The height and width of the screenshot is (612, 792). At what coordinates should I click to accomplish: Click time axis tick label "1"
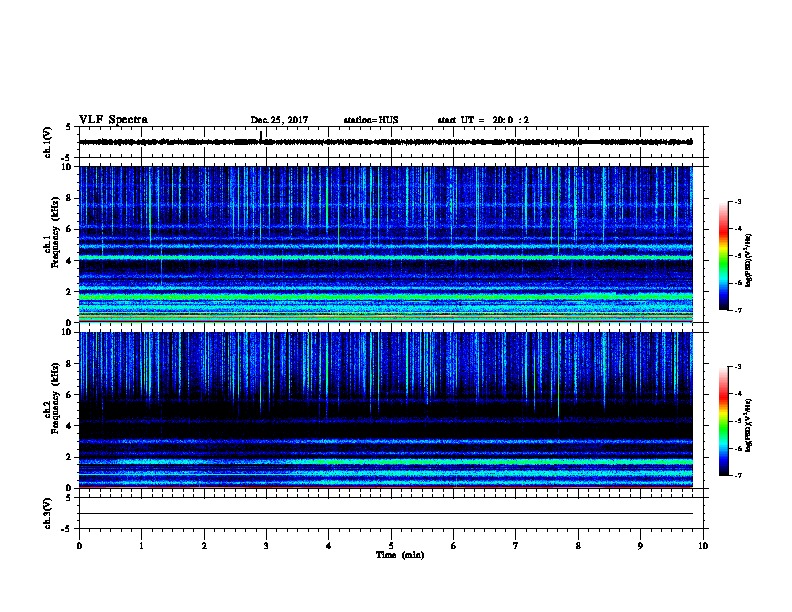coord(141,546)
